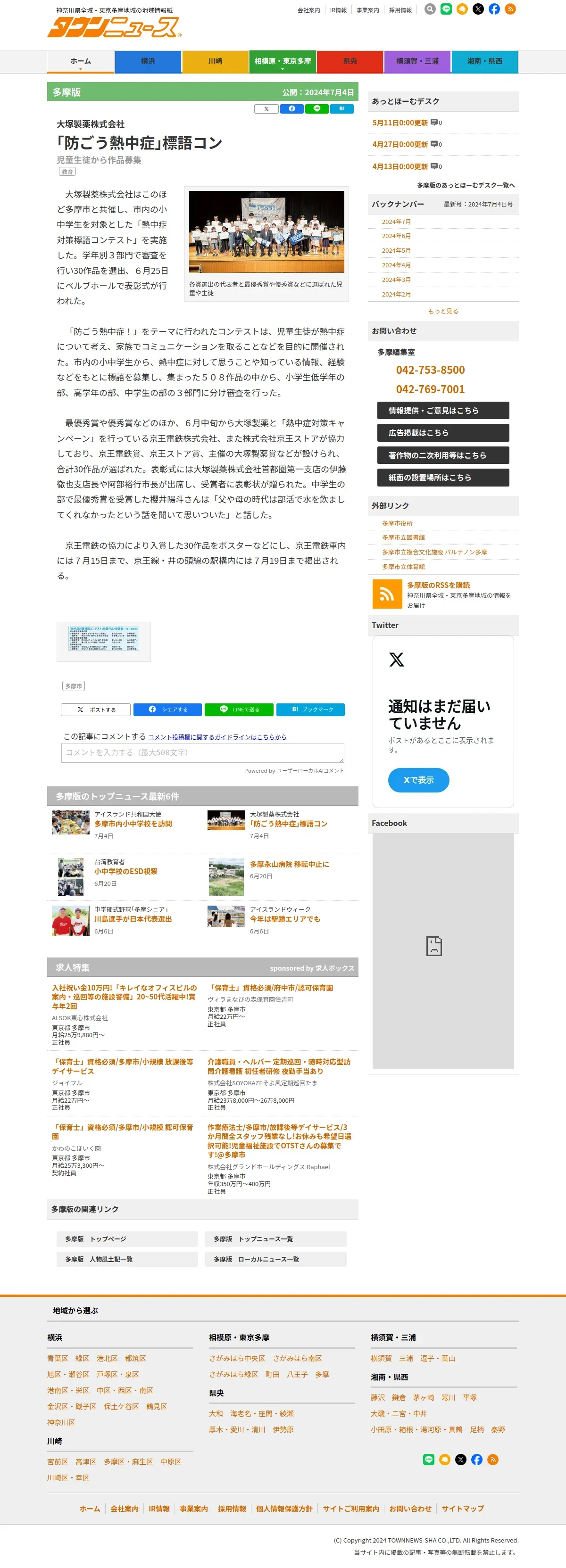Click small Hatena B! button above article title
Image resolution: width=566 pixels, height=1568 pixels.
tap(342, 109)
